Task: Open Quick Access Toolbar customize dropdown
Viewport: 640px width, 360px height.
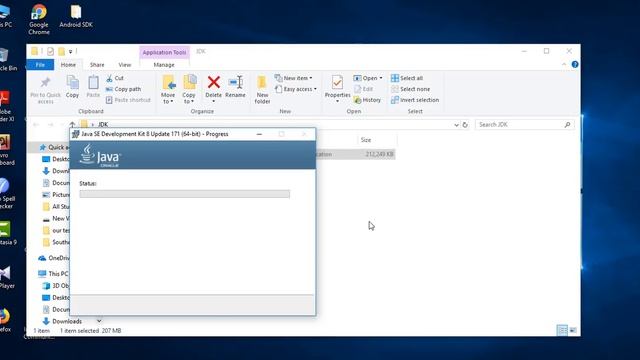Action: coord(71,51)
